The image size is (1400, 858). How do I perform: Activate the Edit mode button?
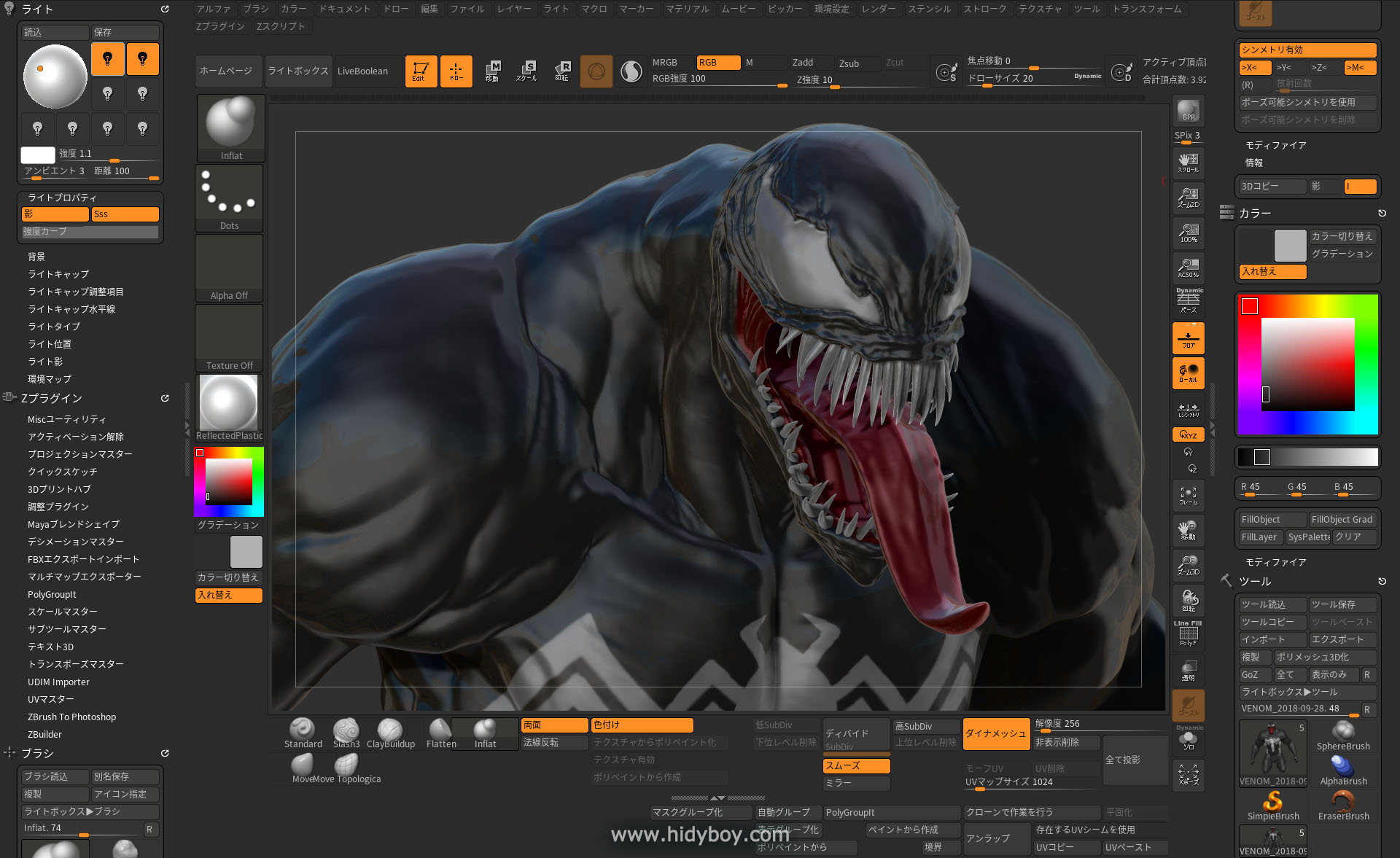[421, 71]
